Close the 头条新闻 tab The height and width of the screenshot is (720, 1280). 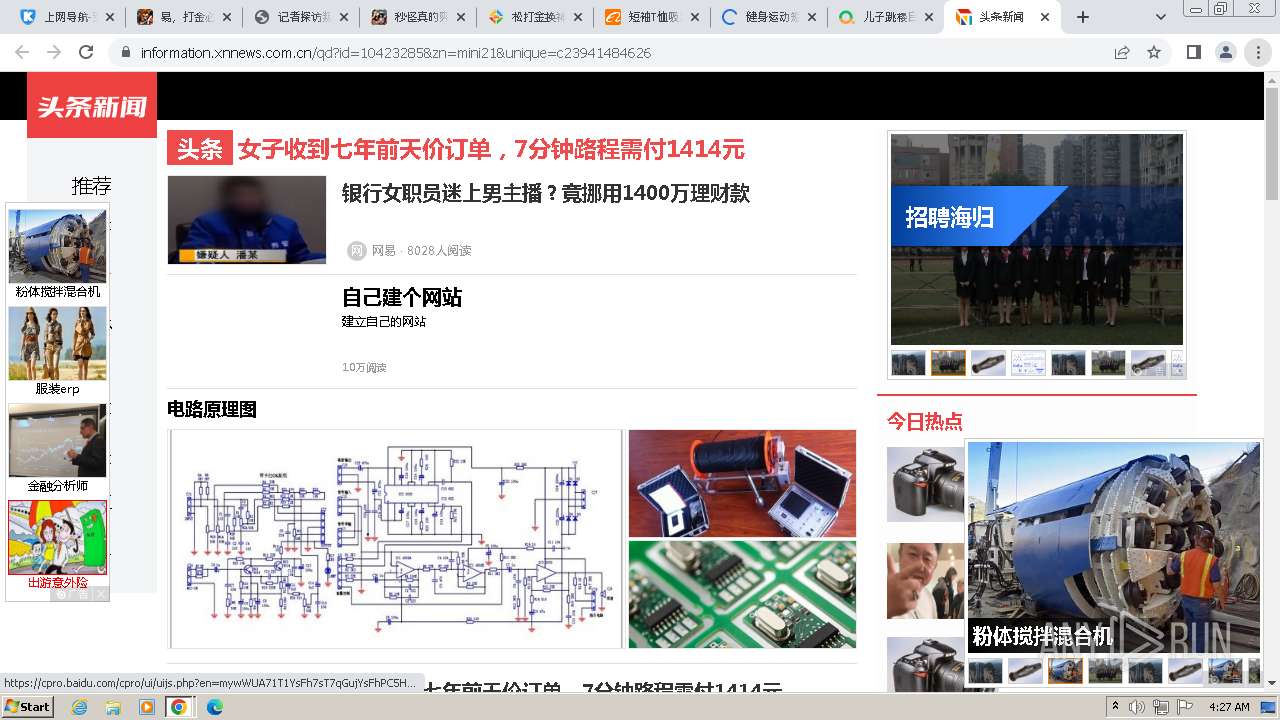coord(1045,17)
